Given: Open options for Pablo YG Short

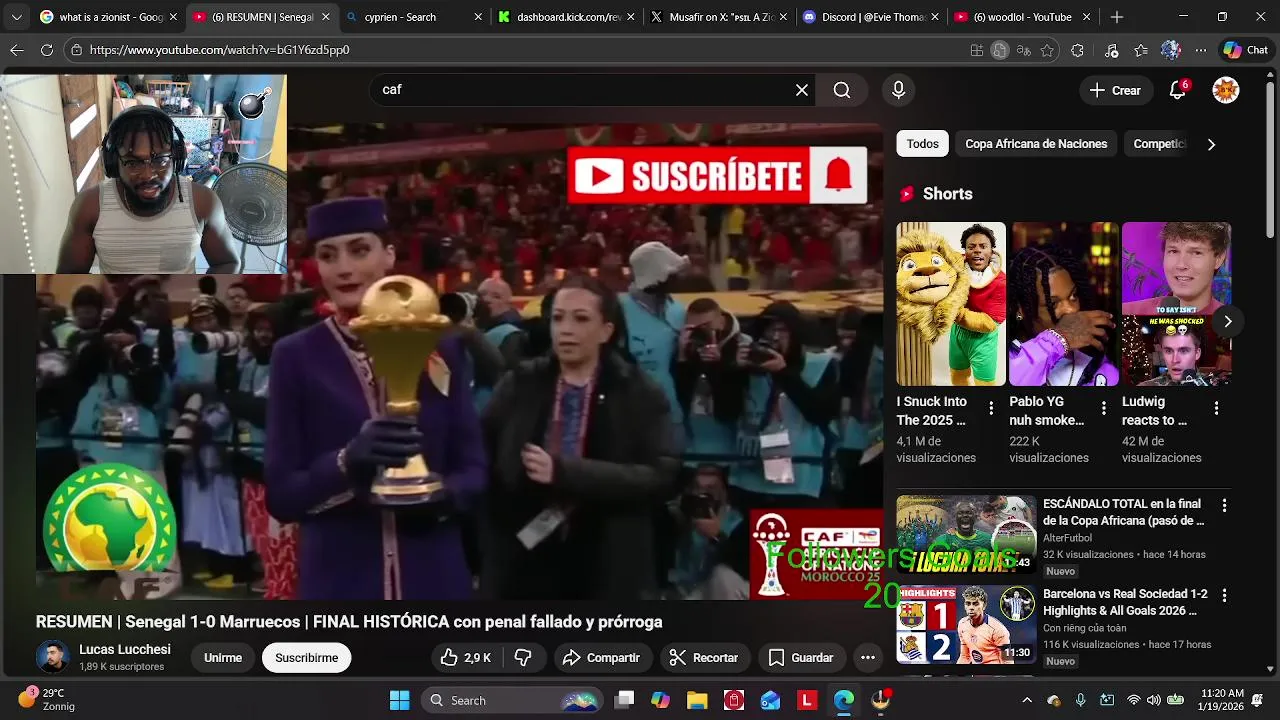Looking at the screenshot, I should pyautogui.click(x=1104, y=408).
